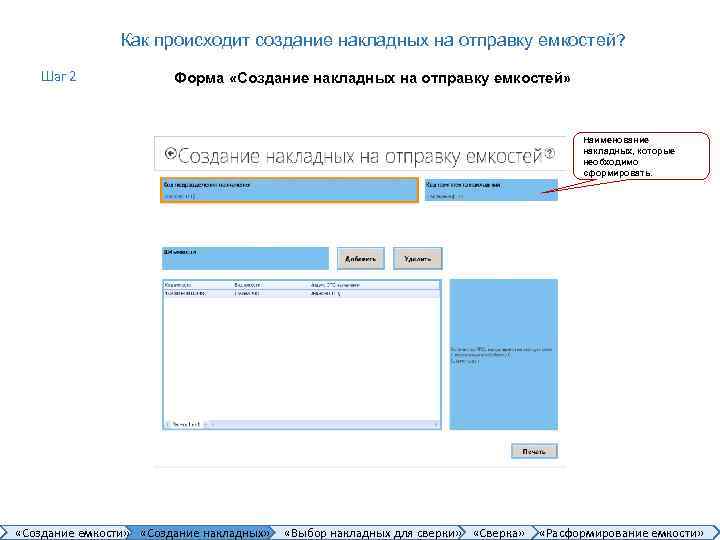Click the blue information panel beside the table
720x540 pixels.
(504, 354)
